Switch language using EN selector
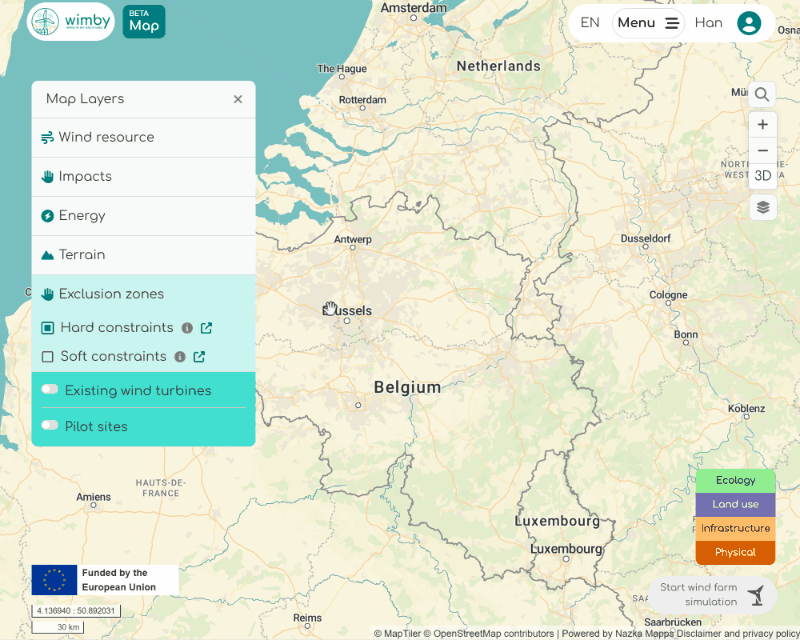The image size is (800, 640). click(x=590, y=23)
